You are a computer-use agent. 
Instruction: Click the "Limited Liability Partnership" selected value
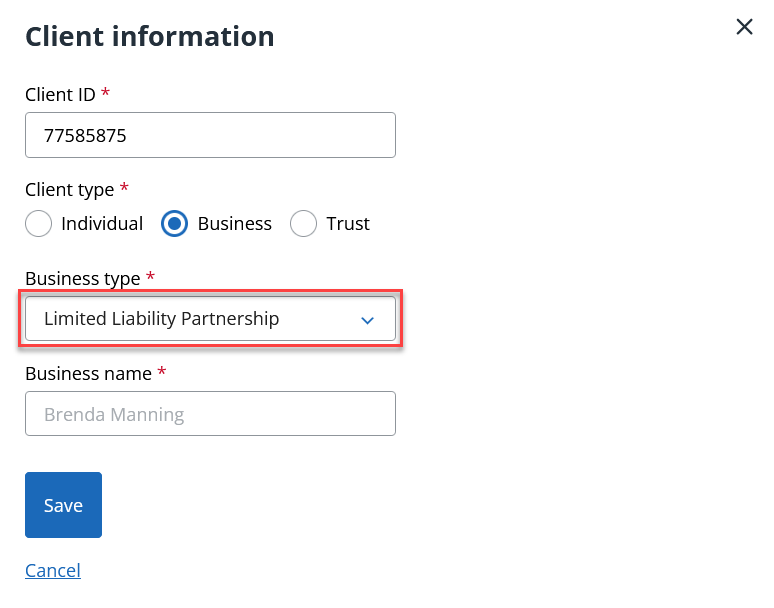(161, 319)
